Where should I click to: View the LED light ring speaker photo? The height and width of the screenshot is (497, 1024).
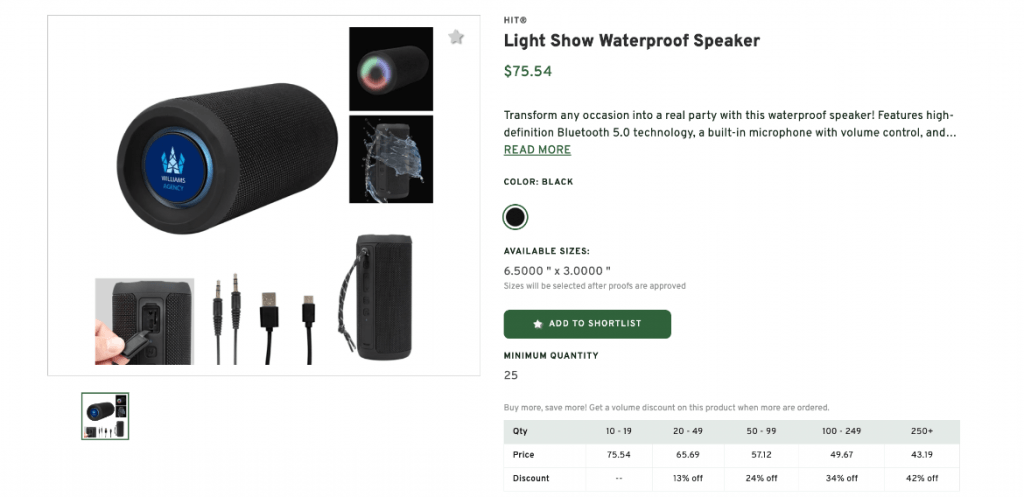pyautogui.click(x=390, y=69)
